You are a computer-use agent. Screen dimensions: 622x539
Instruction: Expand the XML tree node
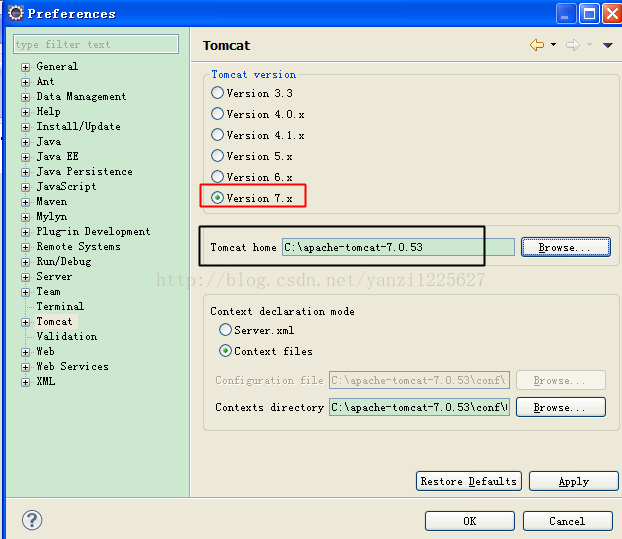pyautogui.click(x=25, y=382)
